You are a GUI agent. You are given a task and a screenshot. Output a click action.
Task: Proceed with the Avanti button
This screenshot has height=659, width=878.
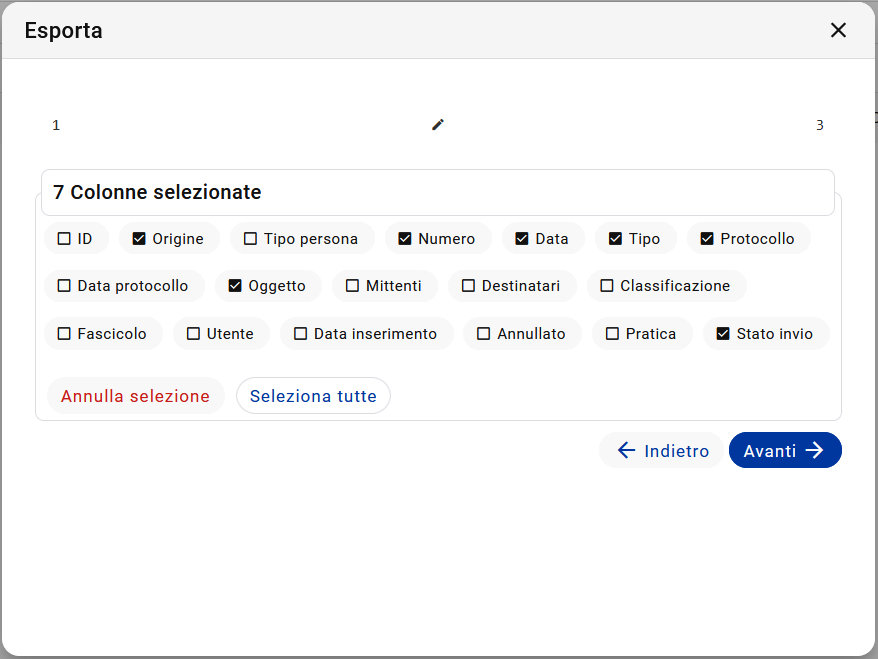pos(785,450)
